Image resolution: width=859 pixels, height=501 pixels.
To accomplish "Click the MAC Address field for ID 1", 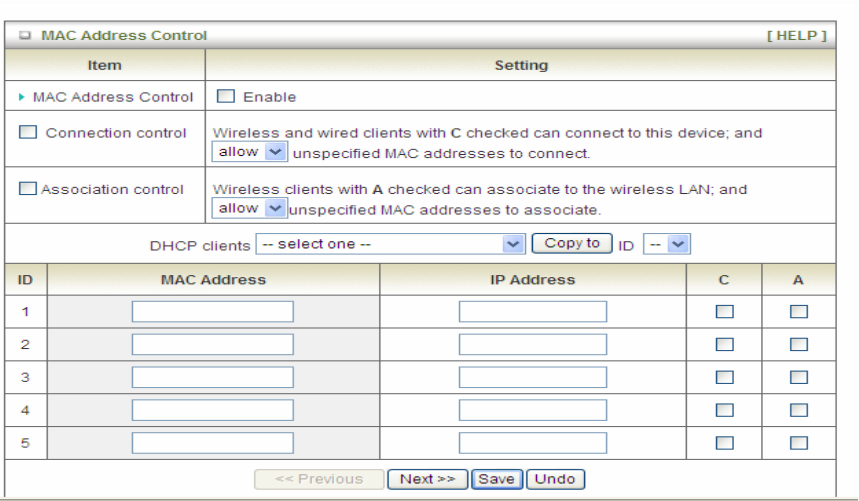I will [212, 312].
